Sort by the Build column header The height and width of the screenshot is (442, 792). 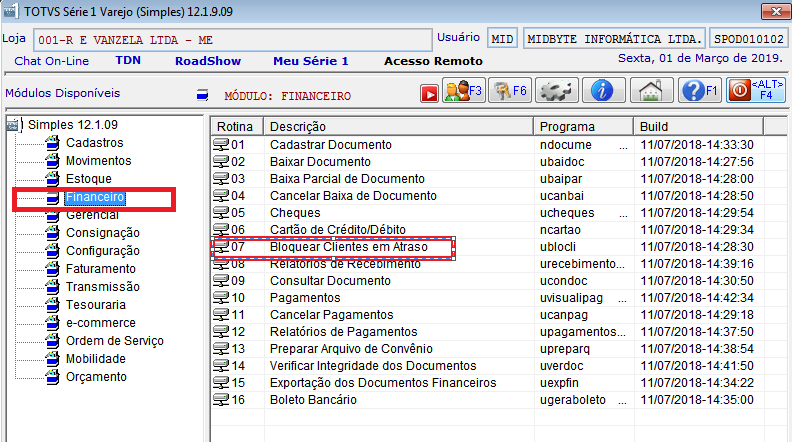699,126
